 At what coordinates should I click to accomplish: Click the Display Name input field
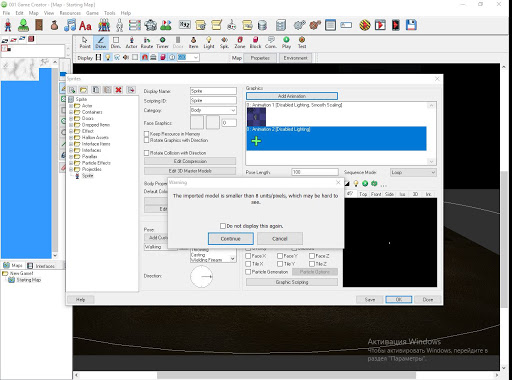pyautogui.click(x=213, y=91)
